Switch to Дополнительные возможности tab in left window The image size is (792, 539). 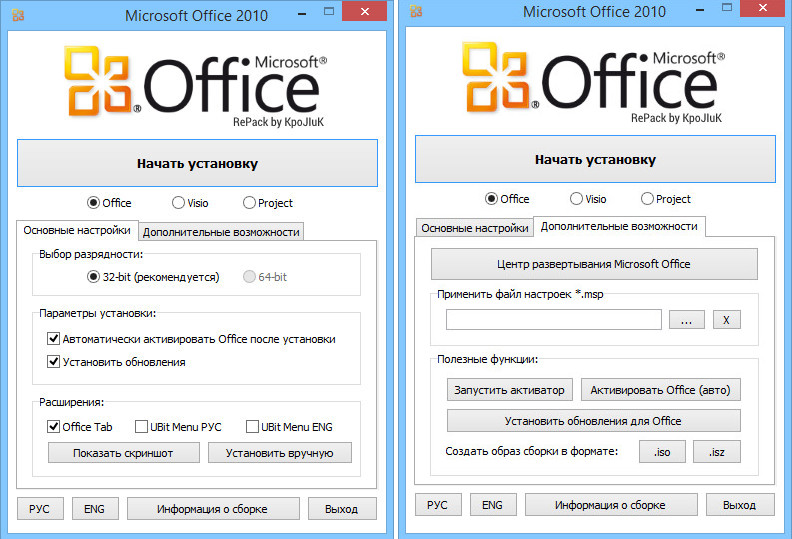coord(221,232)
